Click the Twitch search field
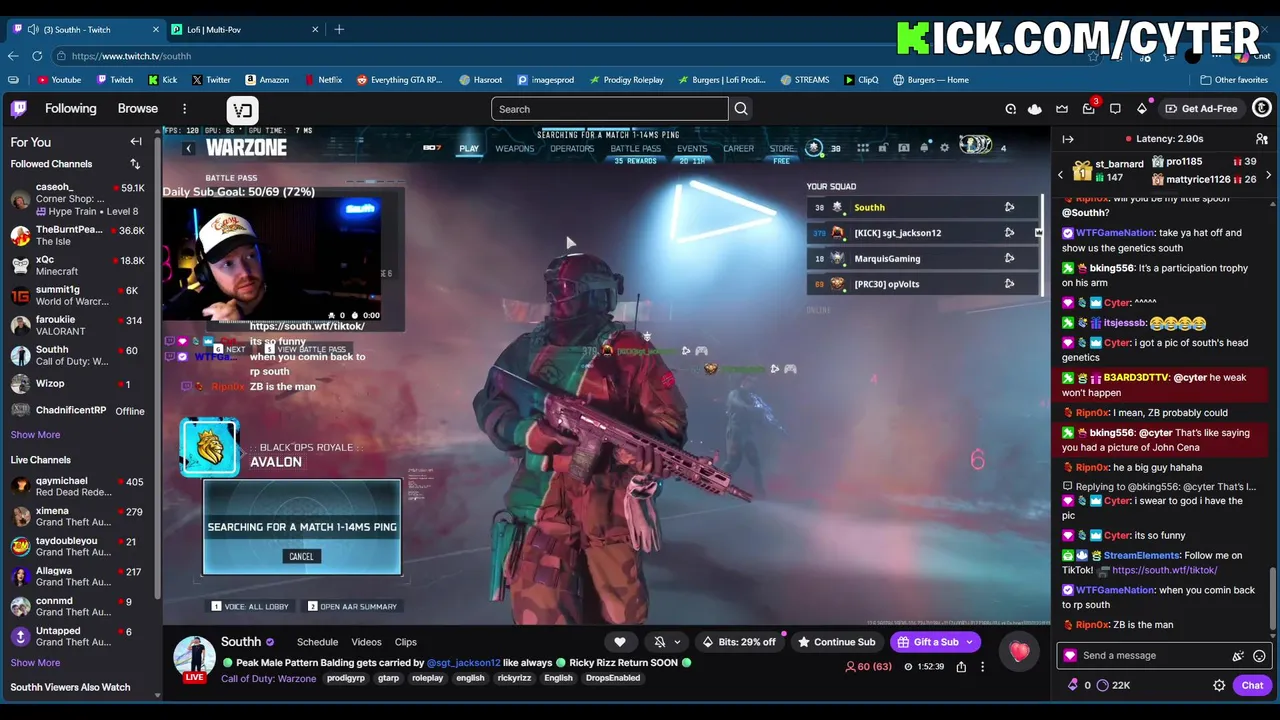Image resolution: width=1280 pixels, height=720 pixels. (x=610, y=109)
